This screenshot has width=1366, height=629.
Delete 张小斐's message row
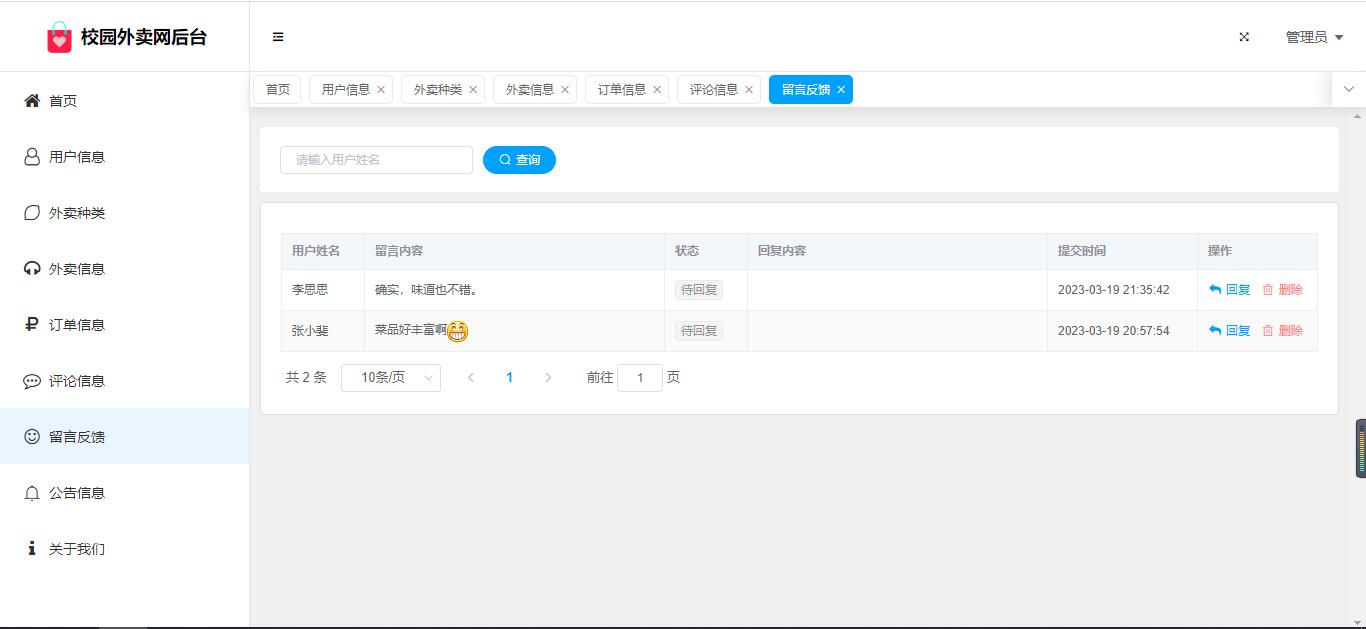click(x=1282, y=331)
